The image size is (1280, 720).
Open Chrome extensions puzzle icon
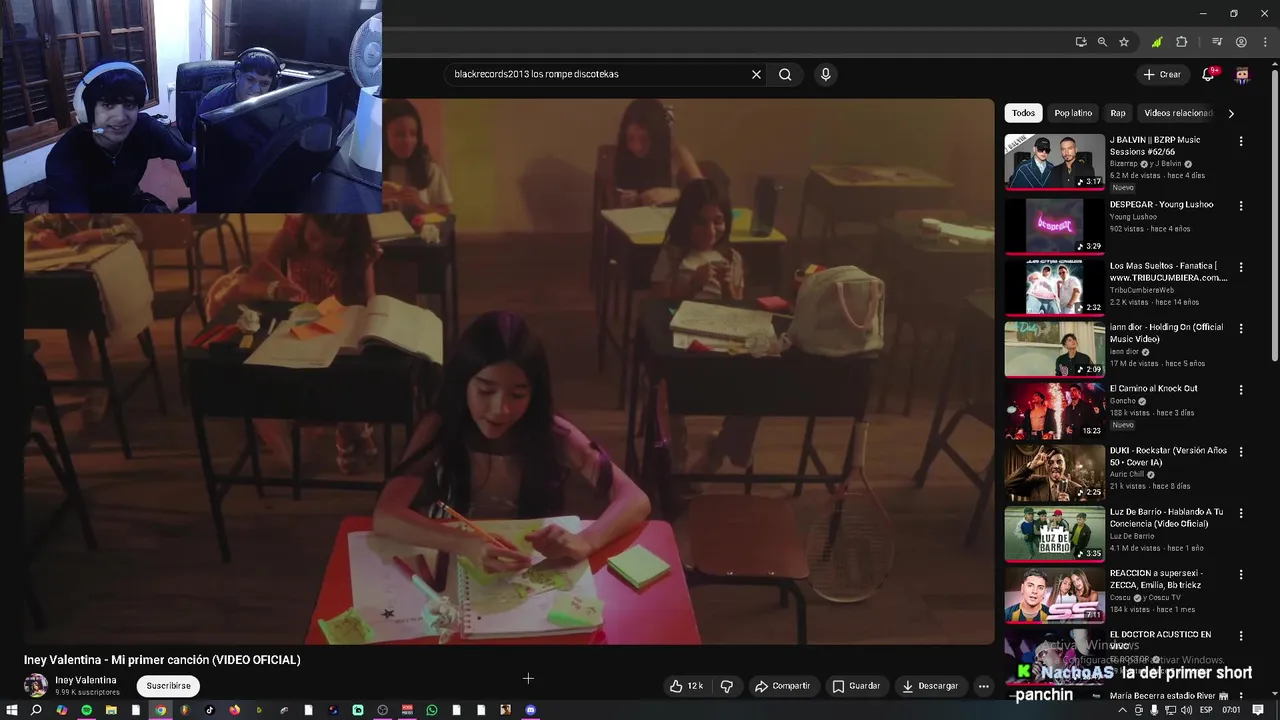pyautogui.click(x=1181, y=42)
